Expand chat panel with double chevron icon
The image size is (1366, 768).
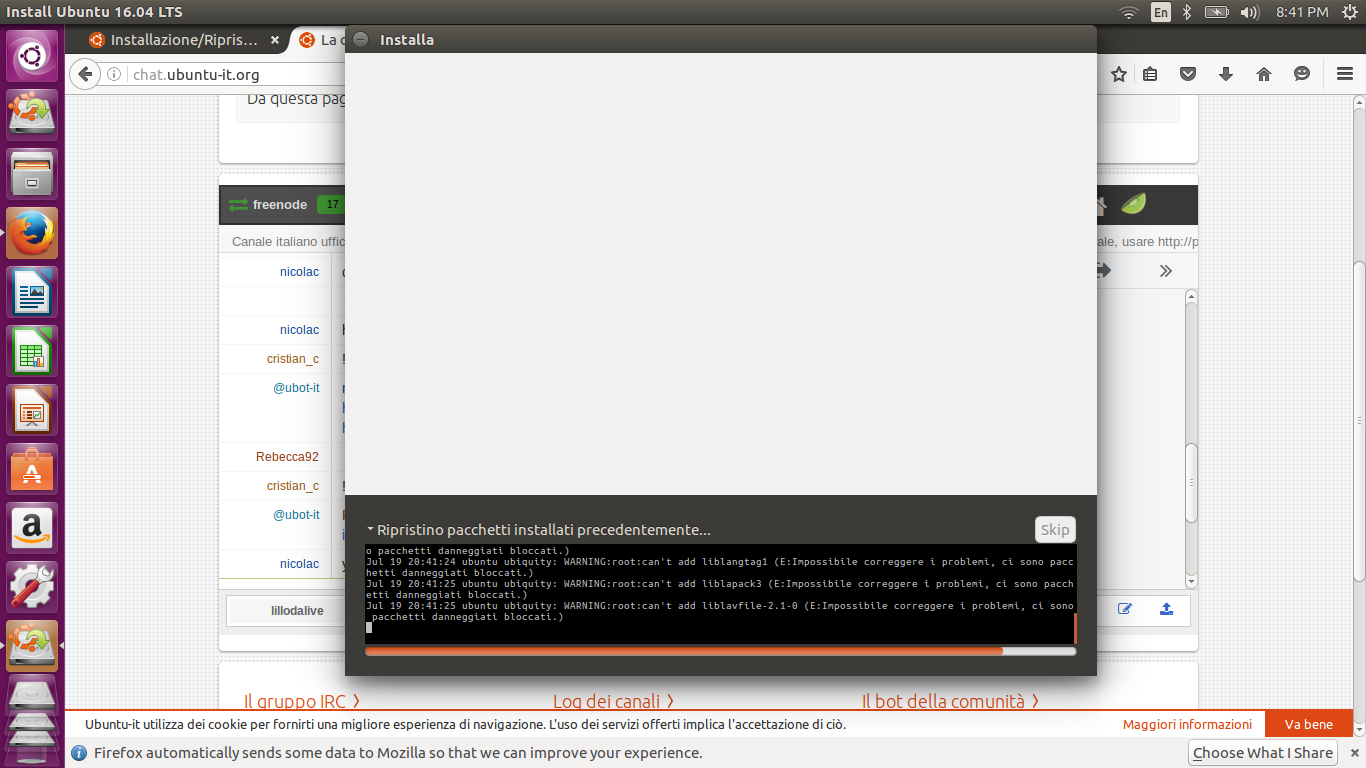1165,271
